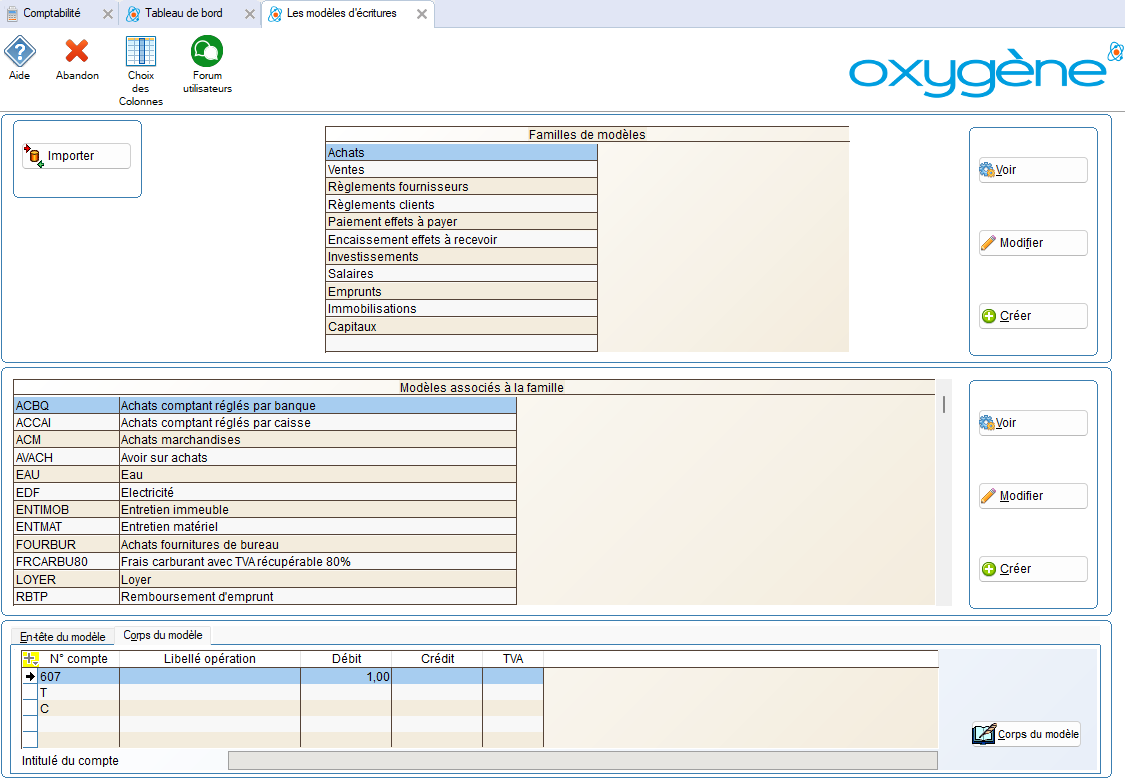Close the Les modèles d'écritures tab
Screen dimensions: 1125x778
pos(422,14)
